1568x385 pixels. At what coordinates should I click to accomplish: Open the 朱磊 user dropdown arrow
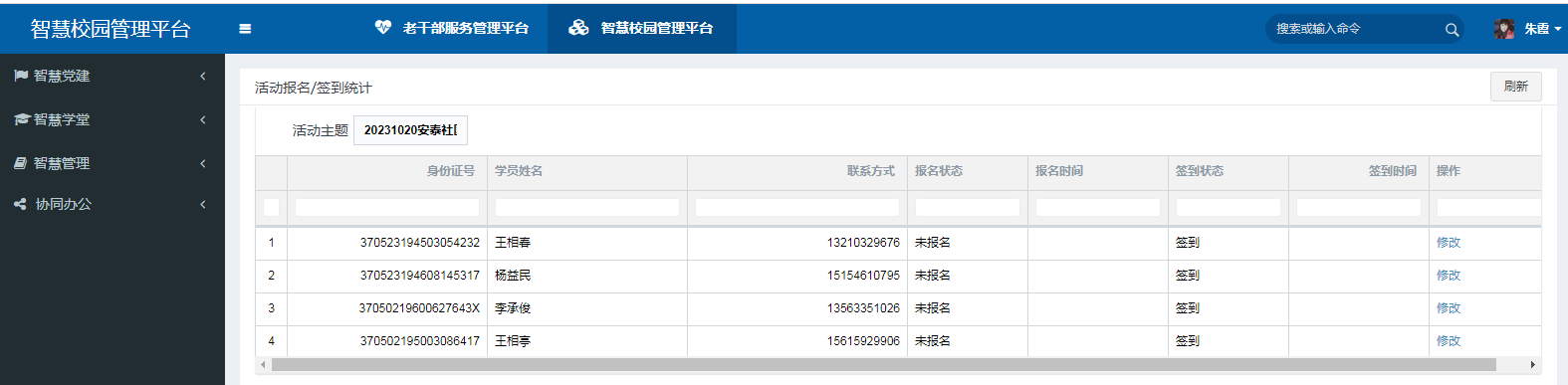pos(1558,29)
